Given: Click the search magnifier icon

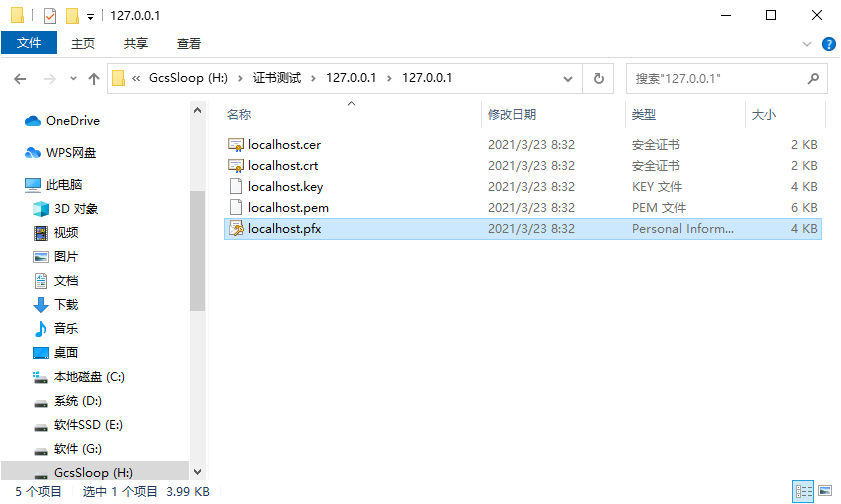Looking at the screenshot, I should point(813,79).
